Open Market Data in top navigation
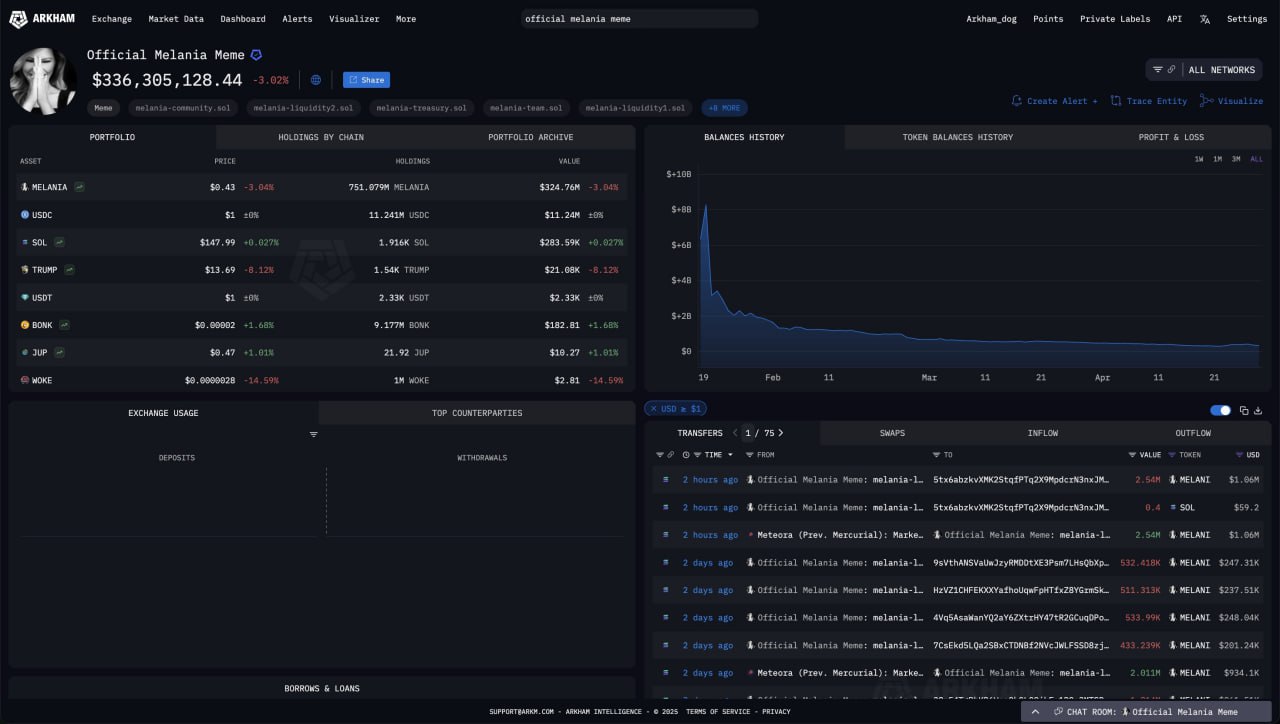Screen dimensions: 1280x724 coord(176,19)
